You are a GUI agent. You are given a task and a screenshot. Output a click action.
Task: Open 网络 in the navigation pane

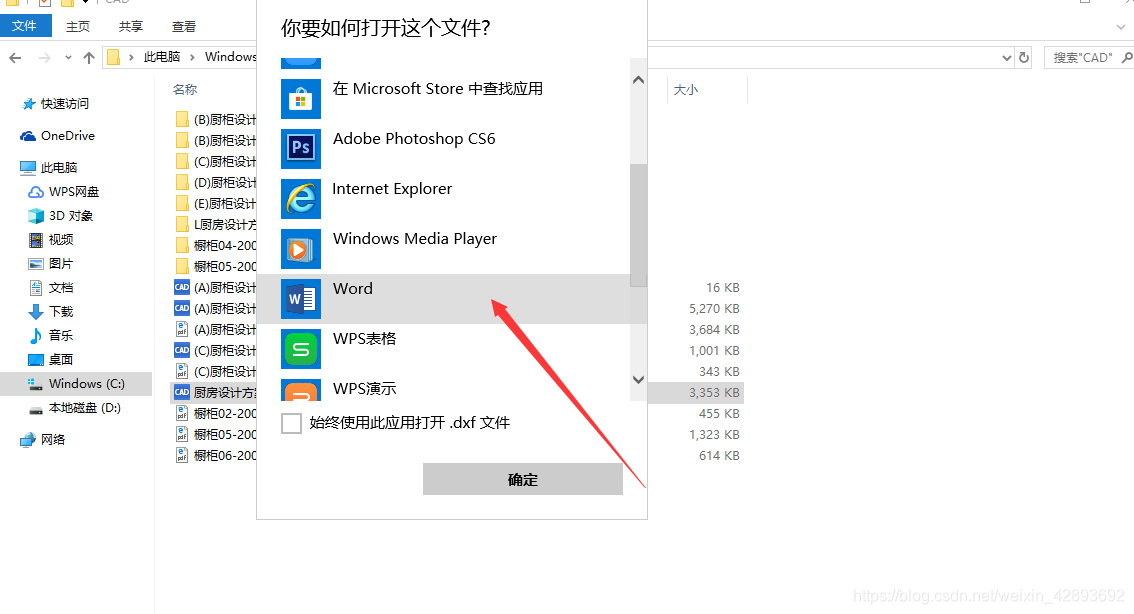coord(43,439)
